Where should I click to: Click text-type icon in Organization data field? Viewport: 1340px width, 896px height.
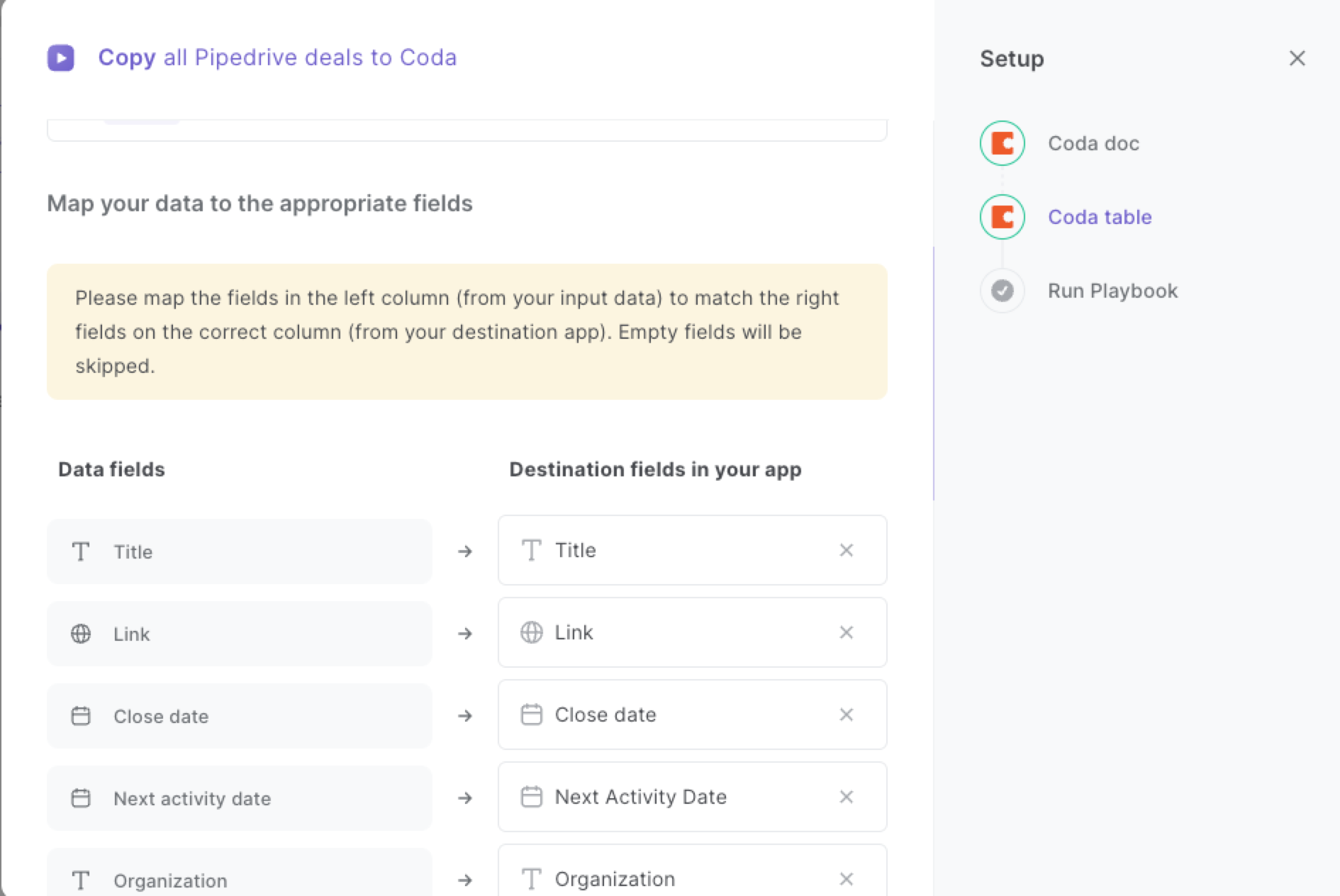81,880
